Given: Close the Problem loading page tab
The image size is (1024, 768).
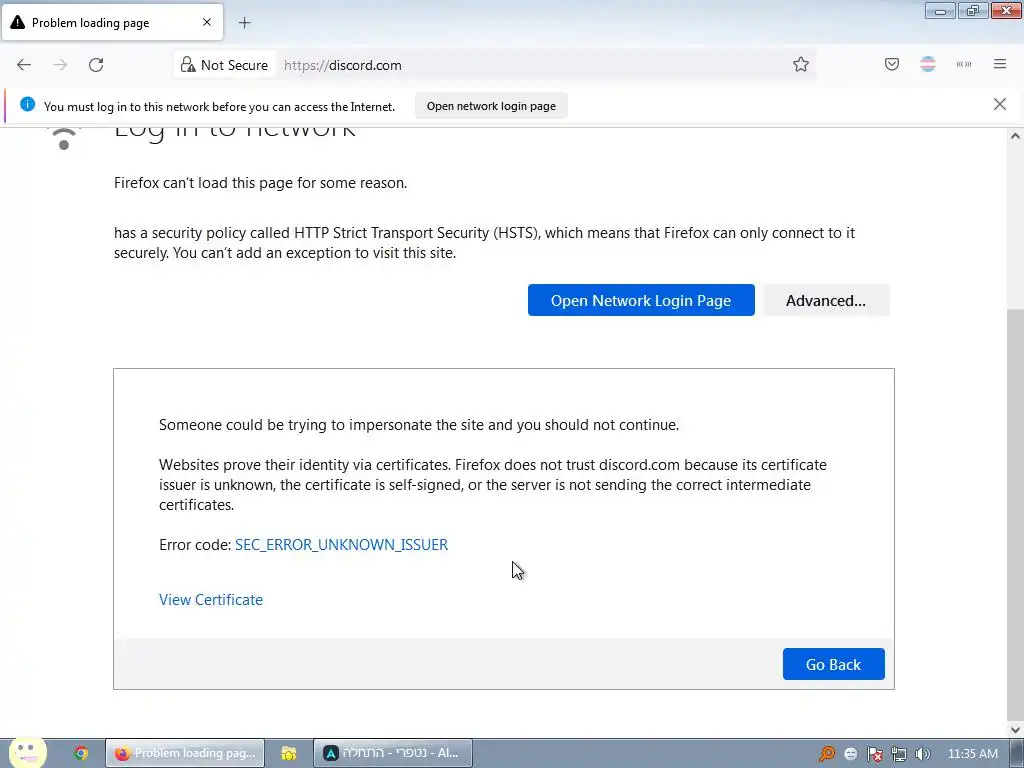Looking at the screenshot, I should (206, 22).
